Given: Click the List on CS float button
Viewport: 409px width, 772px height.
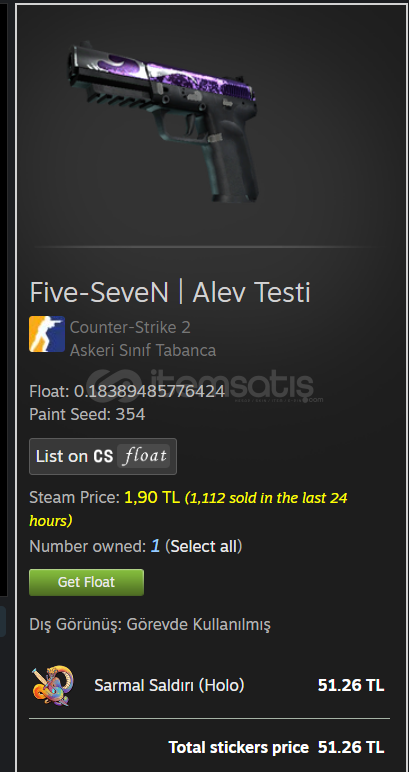Looking at the screenshot, I should click(x=103, y=456).
